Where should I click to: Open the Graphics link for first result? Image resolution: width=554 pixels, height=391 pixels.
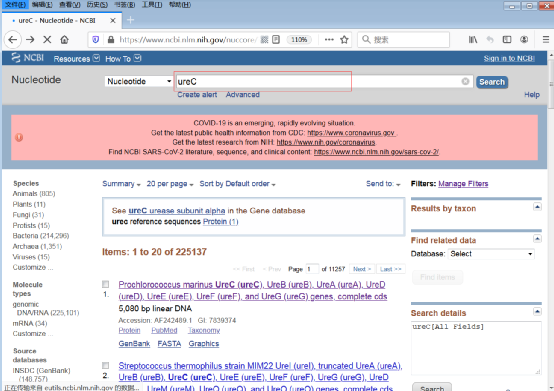[204, 344]
